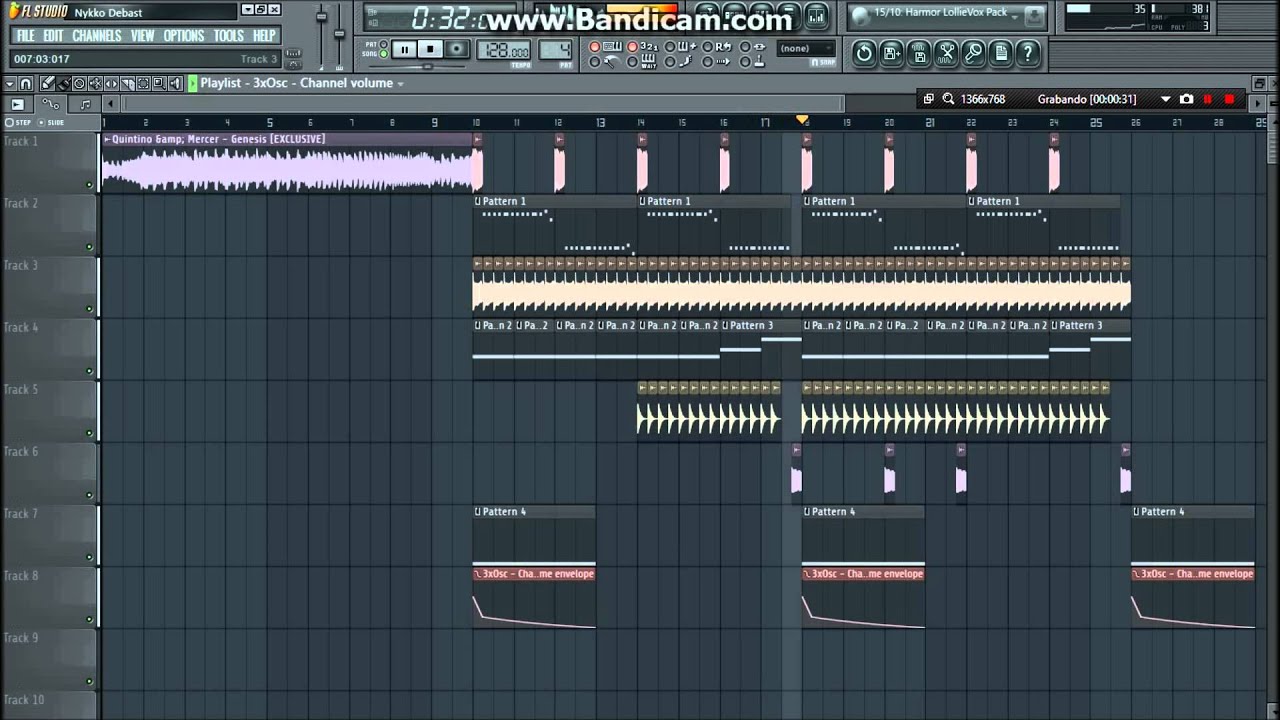Click the Bandicam camera screenshot icon
This screenshot has width=1280, height=720.
tap(1186, 99)
